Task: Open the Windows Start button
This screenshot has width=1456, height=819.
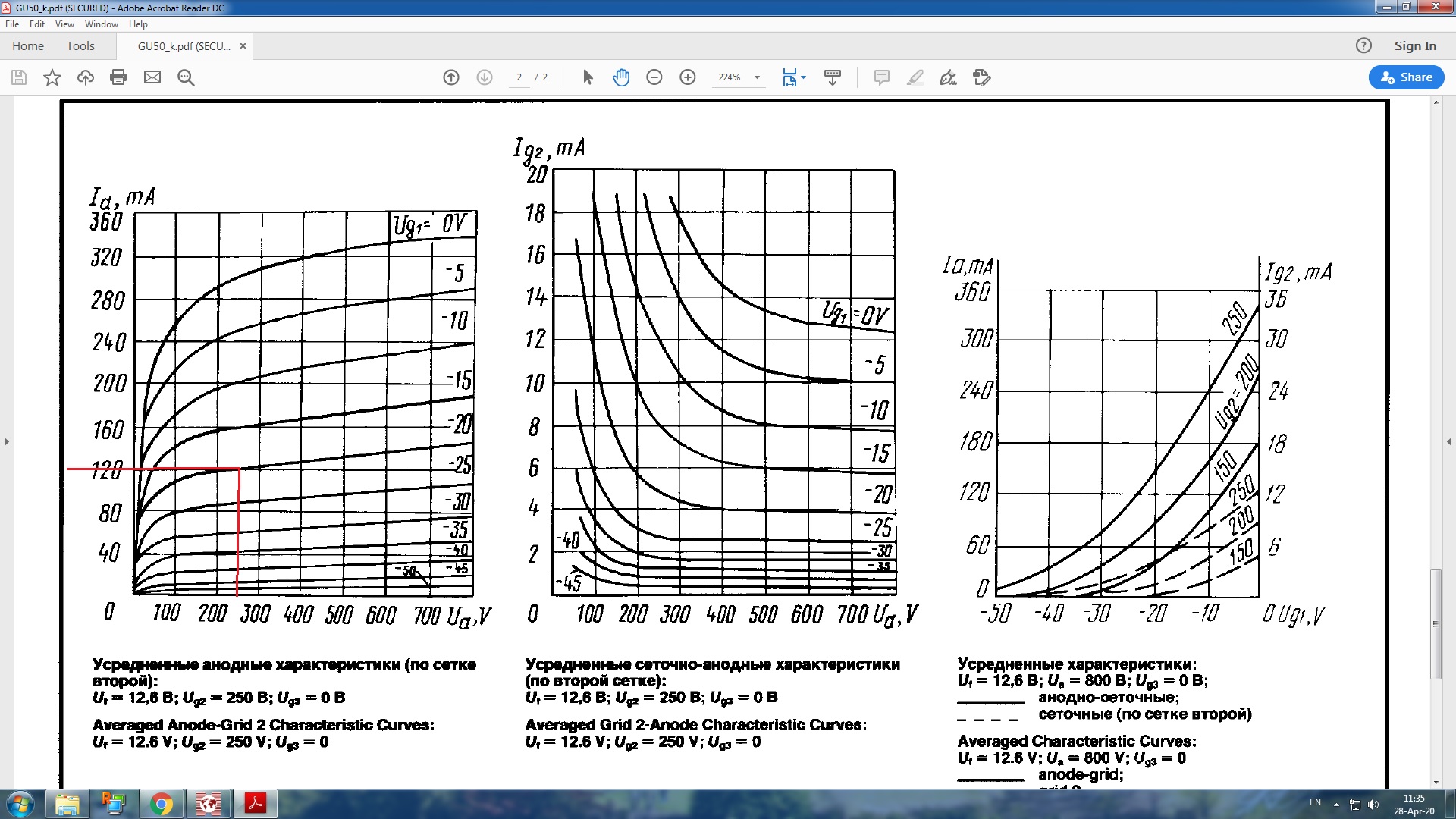Action: tap(20, 804)
